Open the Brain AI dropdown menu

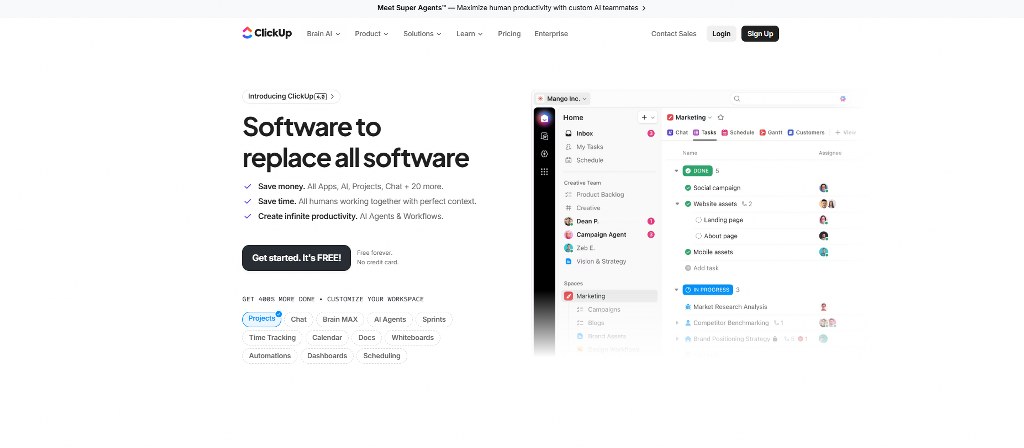click(323, 33)
